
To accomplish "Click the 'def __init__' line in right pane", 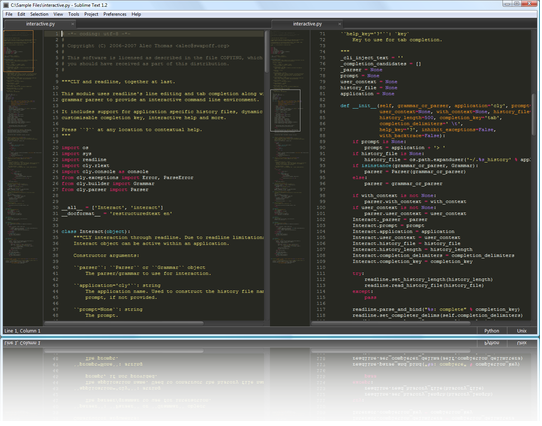I will point(436,106).
